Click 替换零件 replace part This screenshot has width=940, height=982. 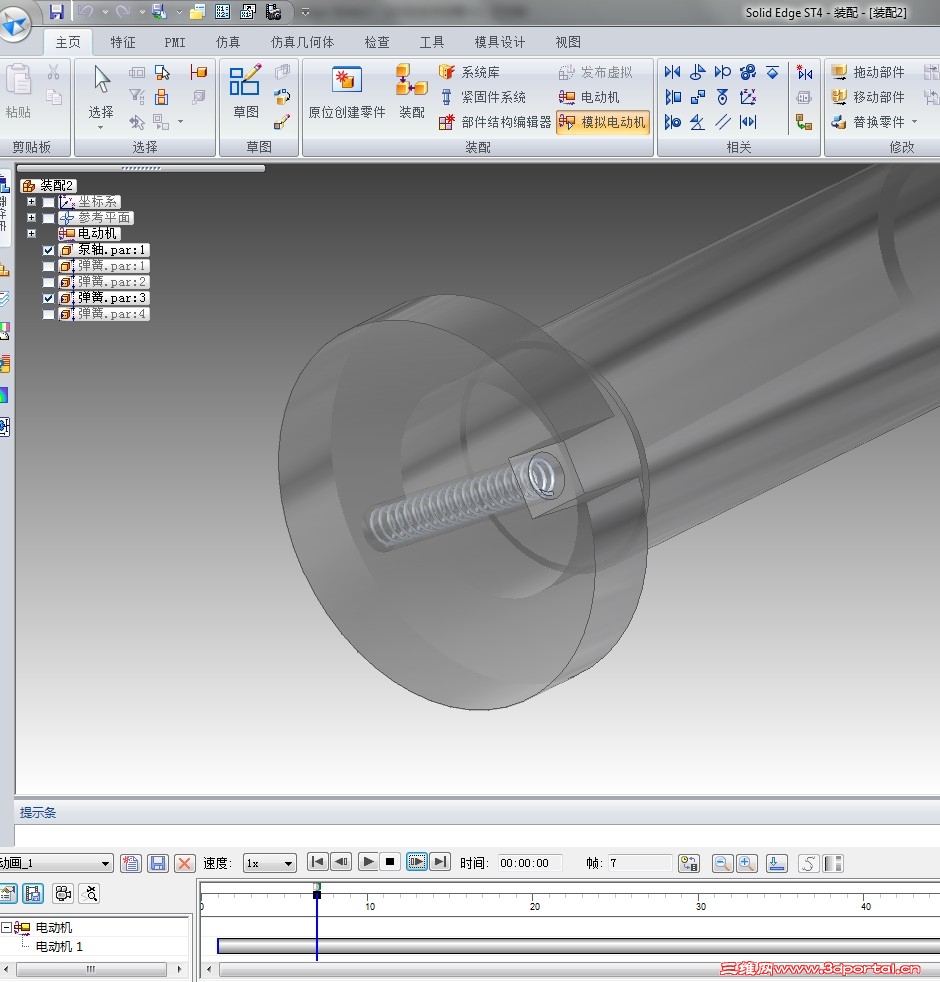868,122
